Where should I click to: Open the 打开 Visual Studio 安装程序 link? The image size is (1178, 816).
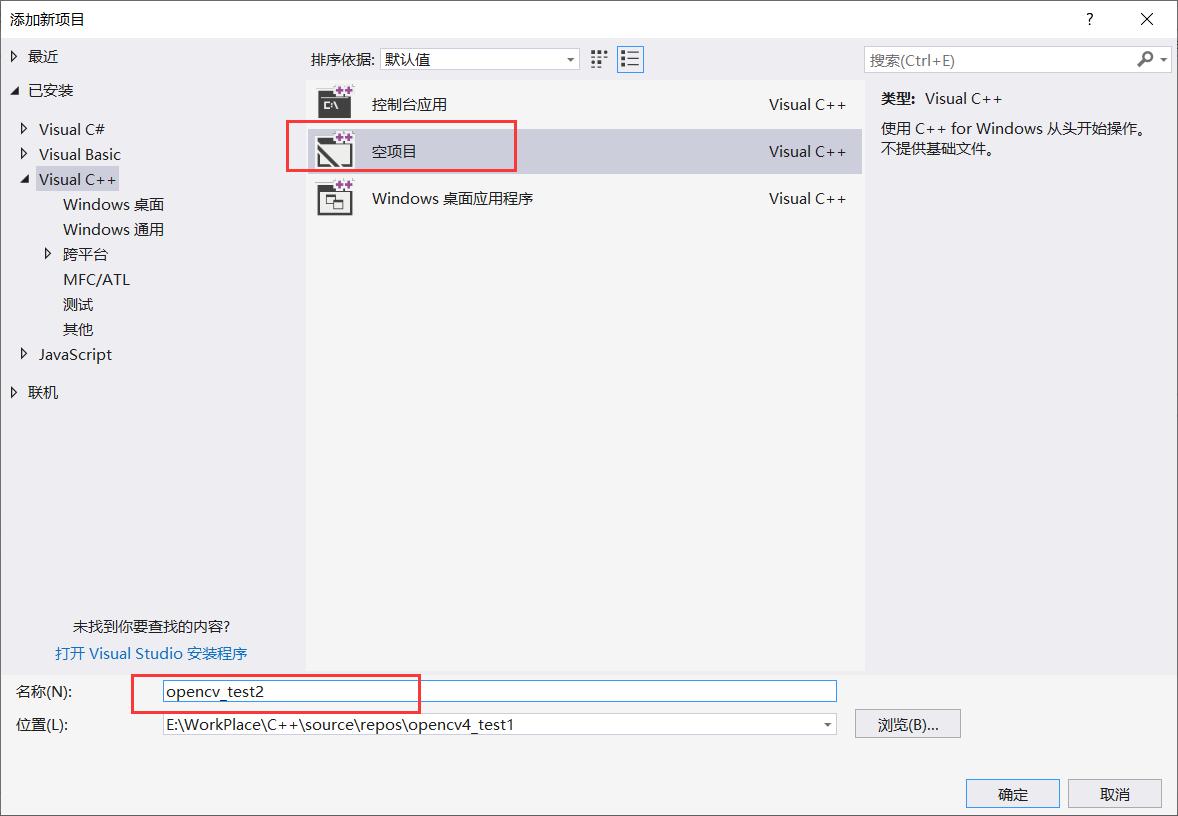point(151,654)
